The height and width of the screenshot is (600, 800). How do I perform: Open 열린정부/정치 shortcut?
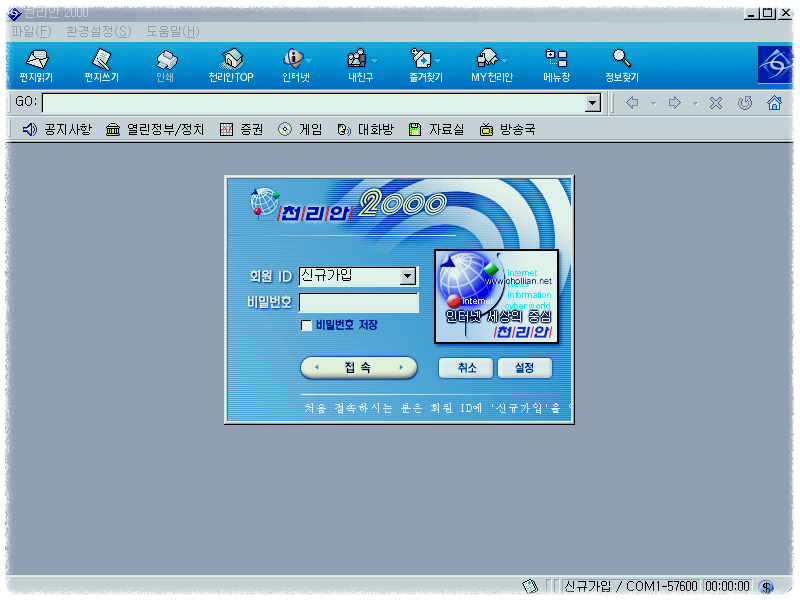155,130
